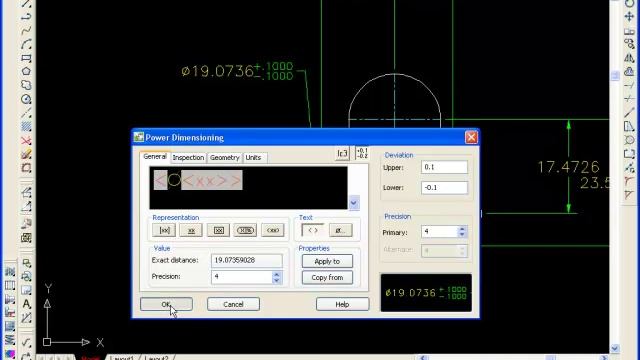Select the Revision cloud tool
This screenshot has height=360, width=640.
tap(26, 85)
